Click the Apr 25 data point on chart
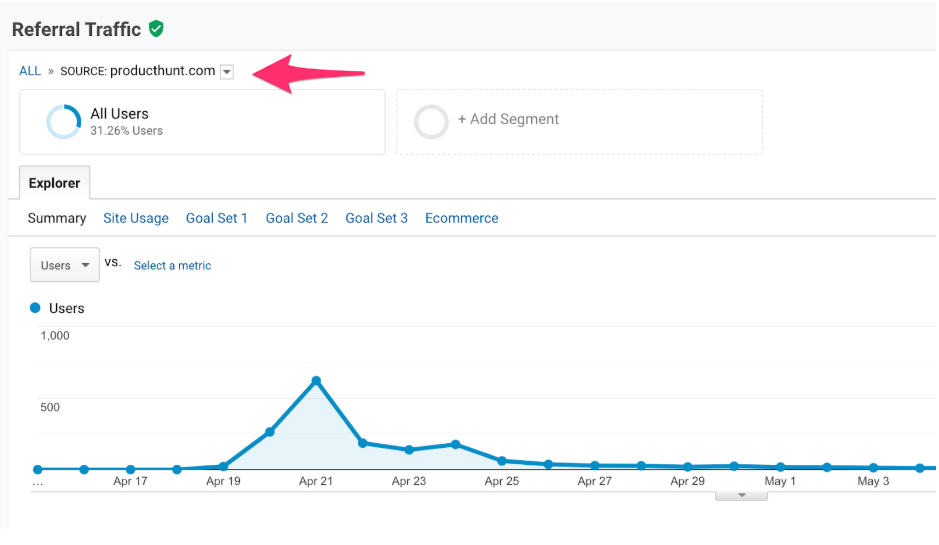This screenshot has width=939, height=545. coord(502,461)
